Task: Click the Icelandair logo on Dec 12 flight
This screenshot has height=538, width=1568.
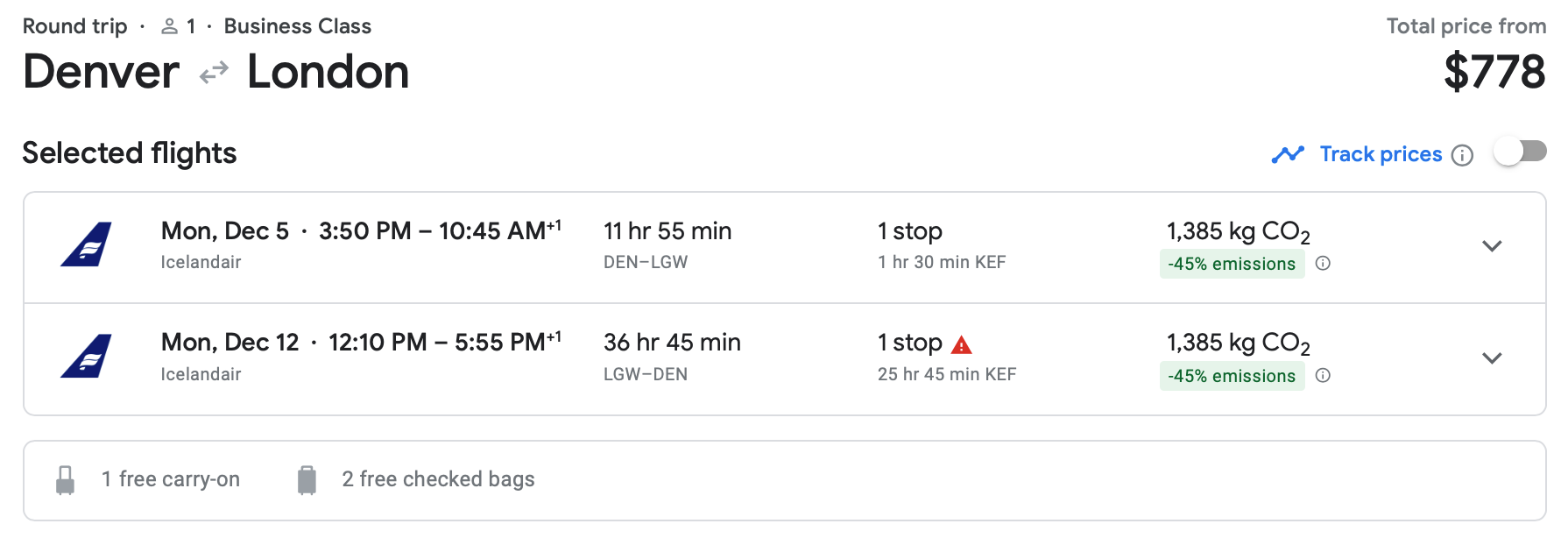Action: pyautogui.click(x=86, y=357)
